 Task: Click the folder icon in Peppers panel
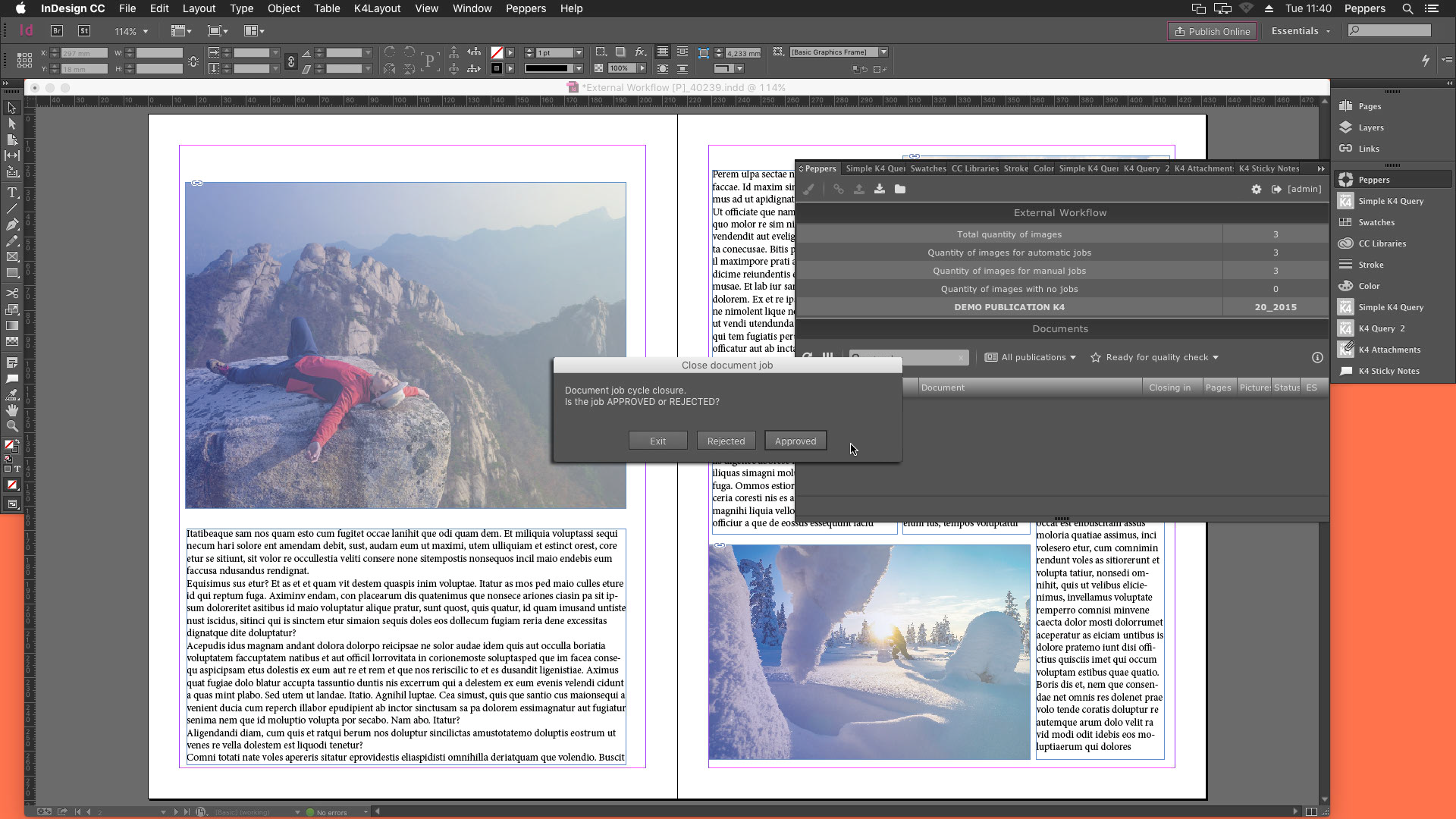click(899, 189)
